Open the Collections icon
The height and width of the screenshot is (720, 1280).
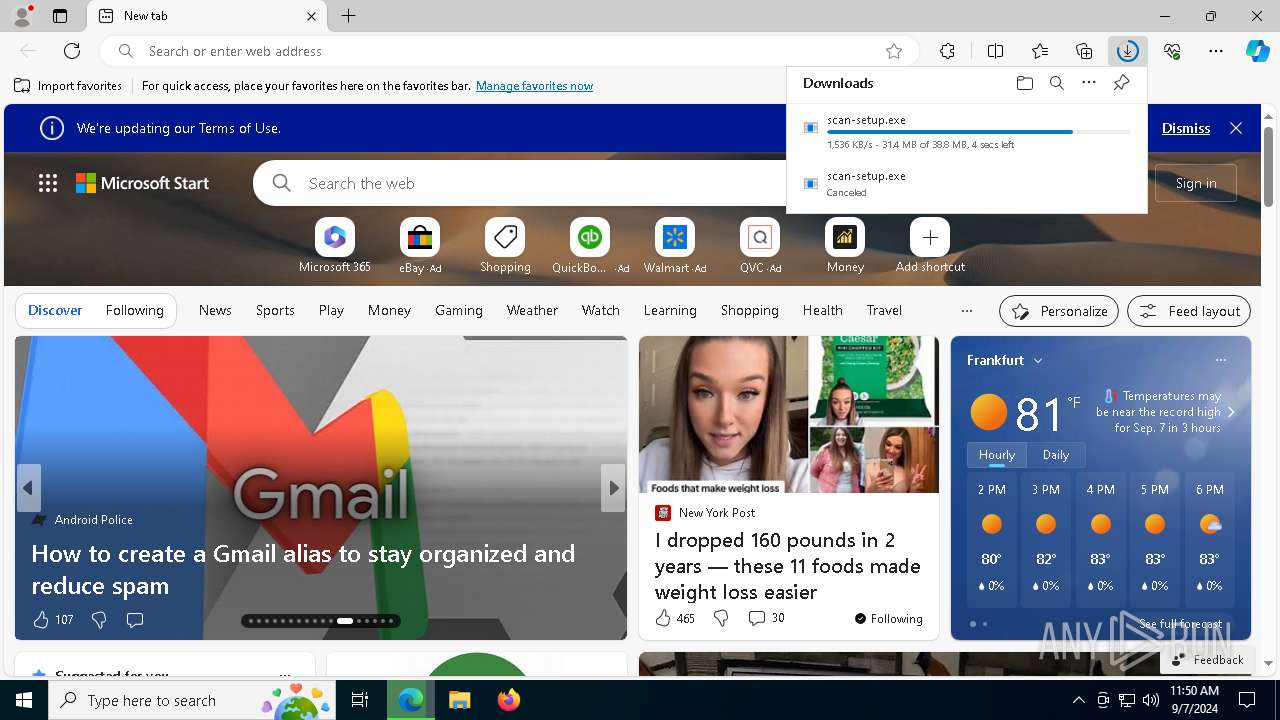point(1084,51)
